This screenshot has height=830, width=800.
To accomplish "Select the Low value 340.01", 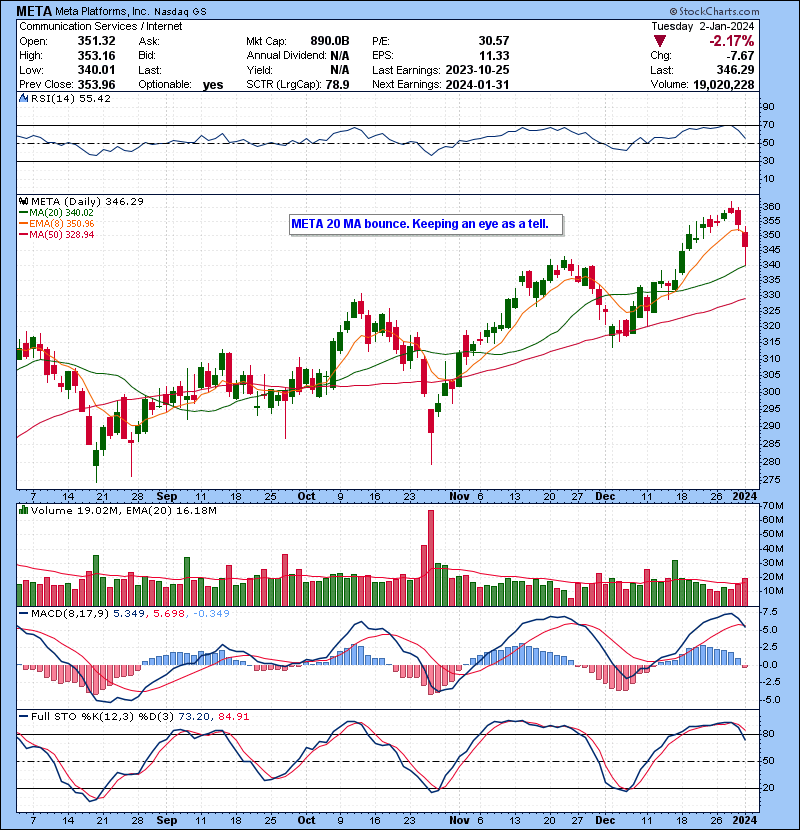I will pos(96,70).
